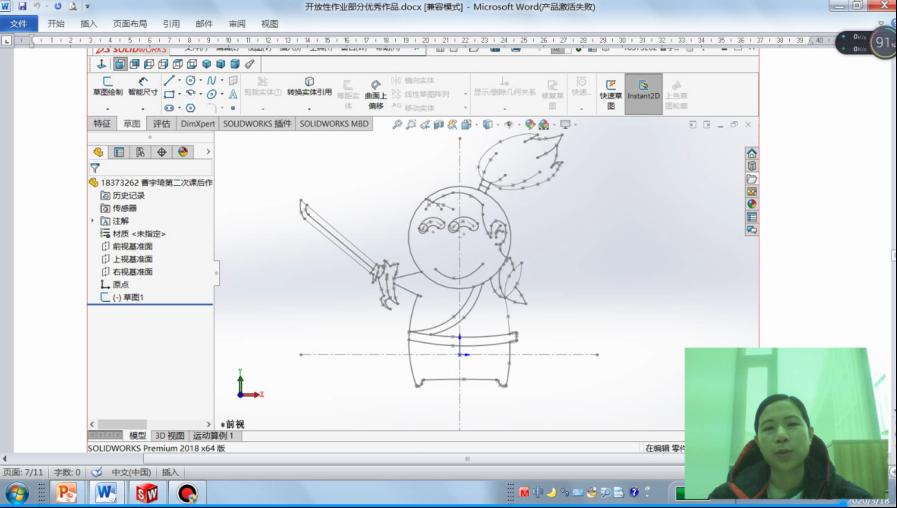Open the FeatureManager design tree tab icon
This screenshot has height=508, width=897.
click(98, 152)
